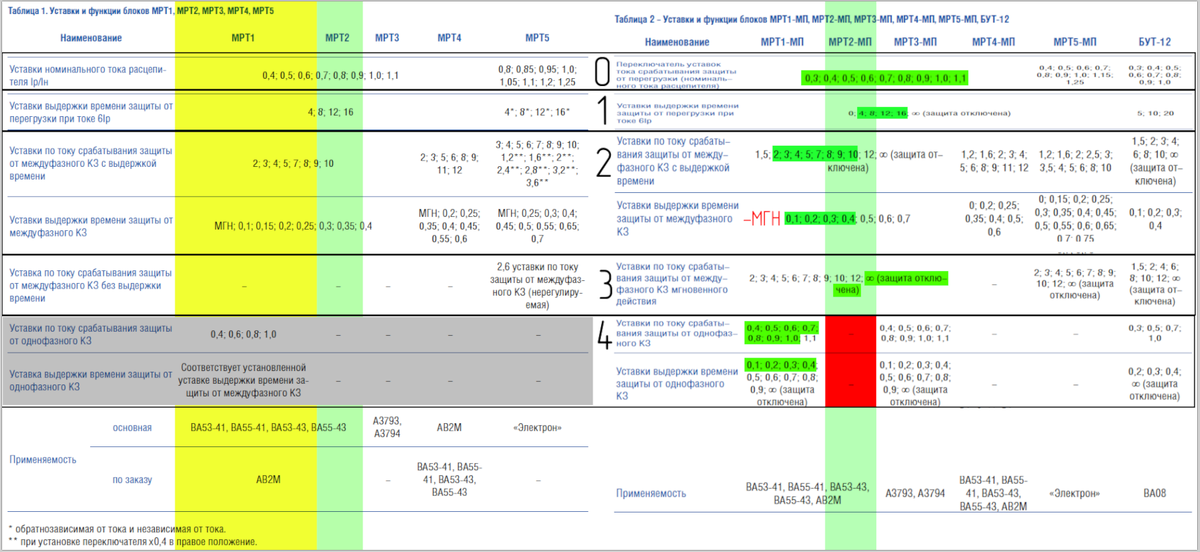Click МРТ5 values '0,8; 0,85; 0,95; 1,0'
Image resolution: width=1200 pixels, height=552 pixels.
[537, 76]
